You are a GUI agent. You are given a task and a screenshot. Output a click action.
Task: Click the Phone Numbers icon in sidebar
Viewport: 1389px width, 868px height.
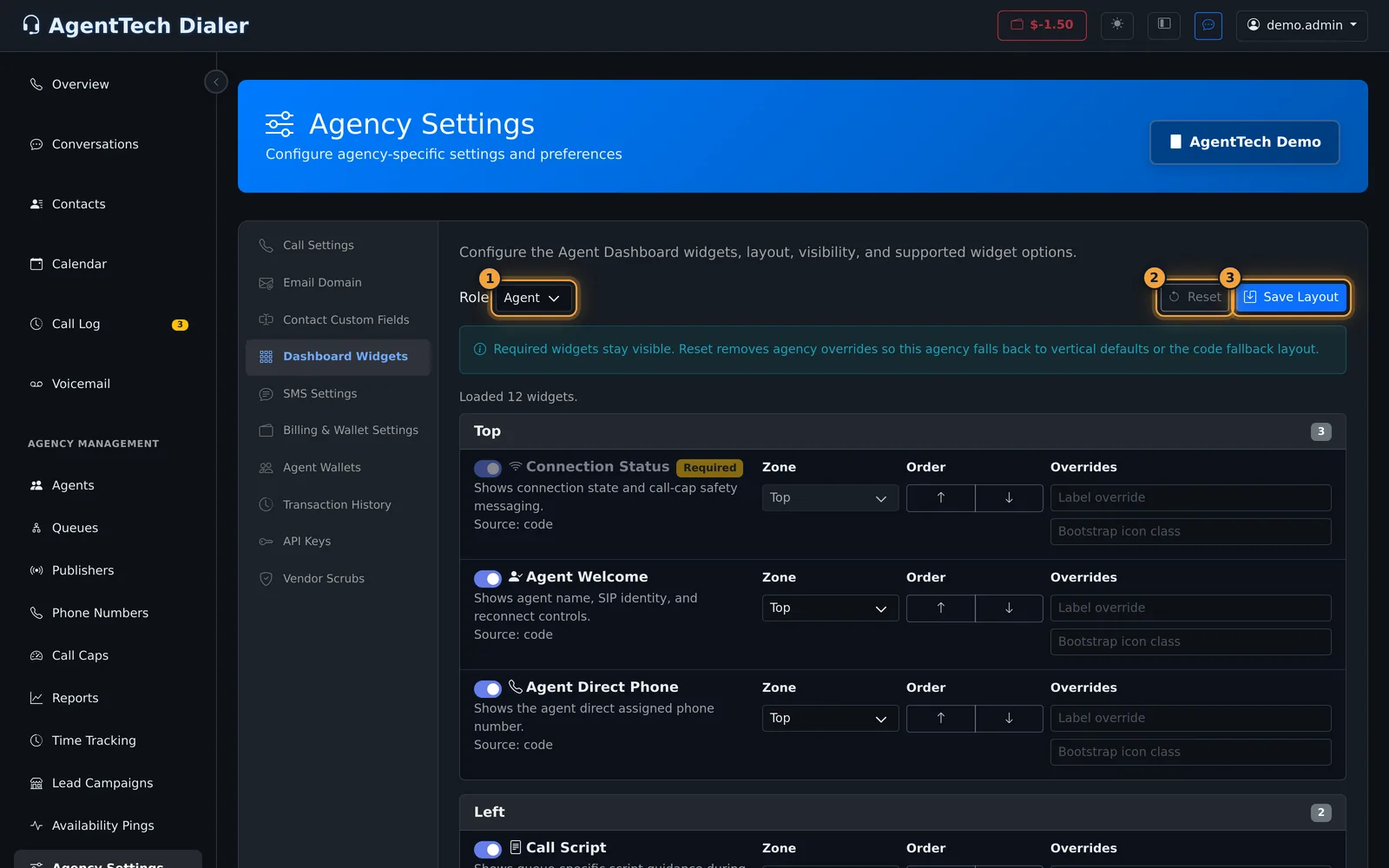36,613
